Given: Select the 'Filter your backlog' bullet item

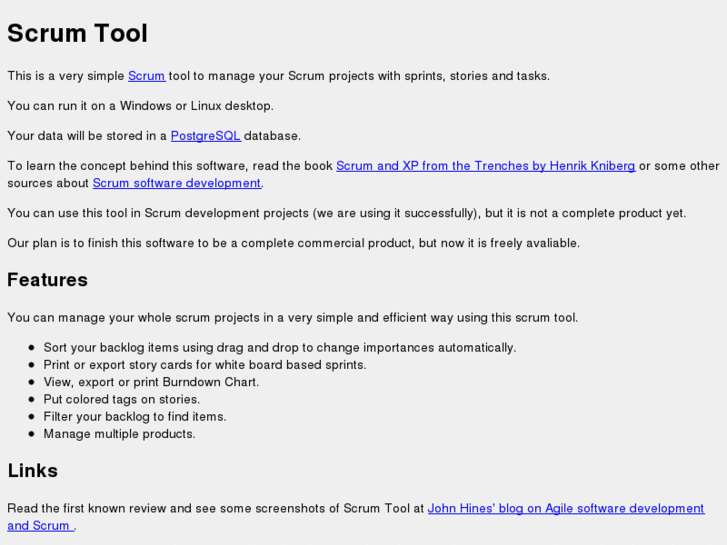Looking at the screenshot, I should click(x=134, y=416).
